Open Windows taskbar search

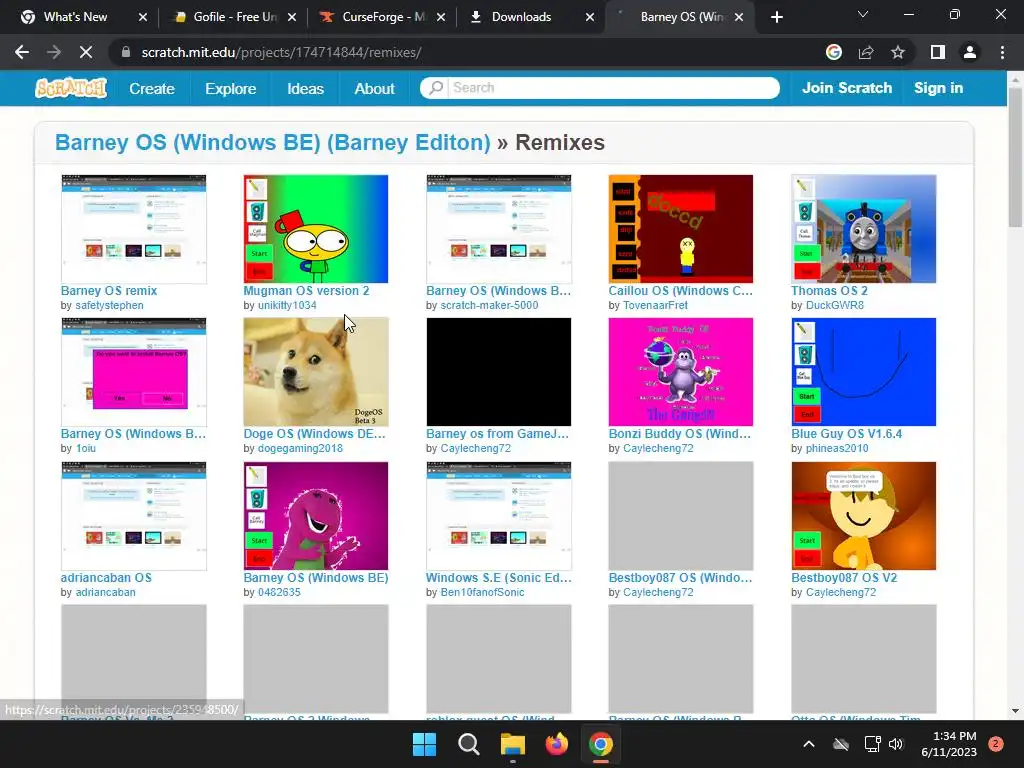[x=469, y=744]
